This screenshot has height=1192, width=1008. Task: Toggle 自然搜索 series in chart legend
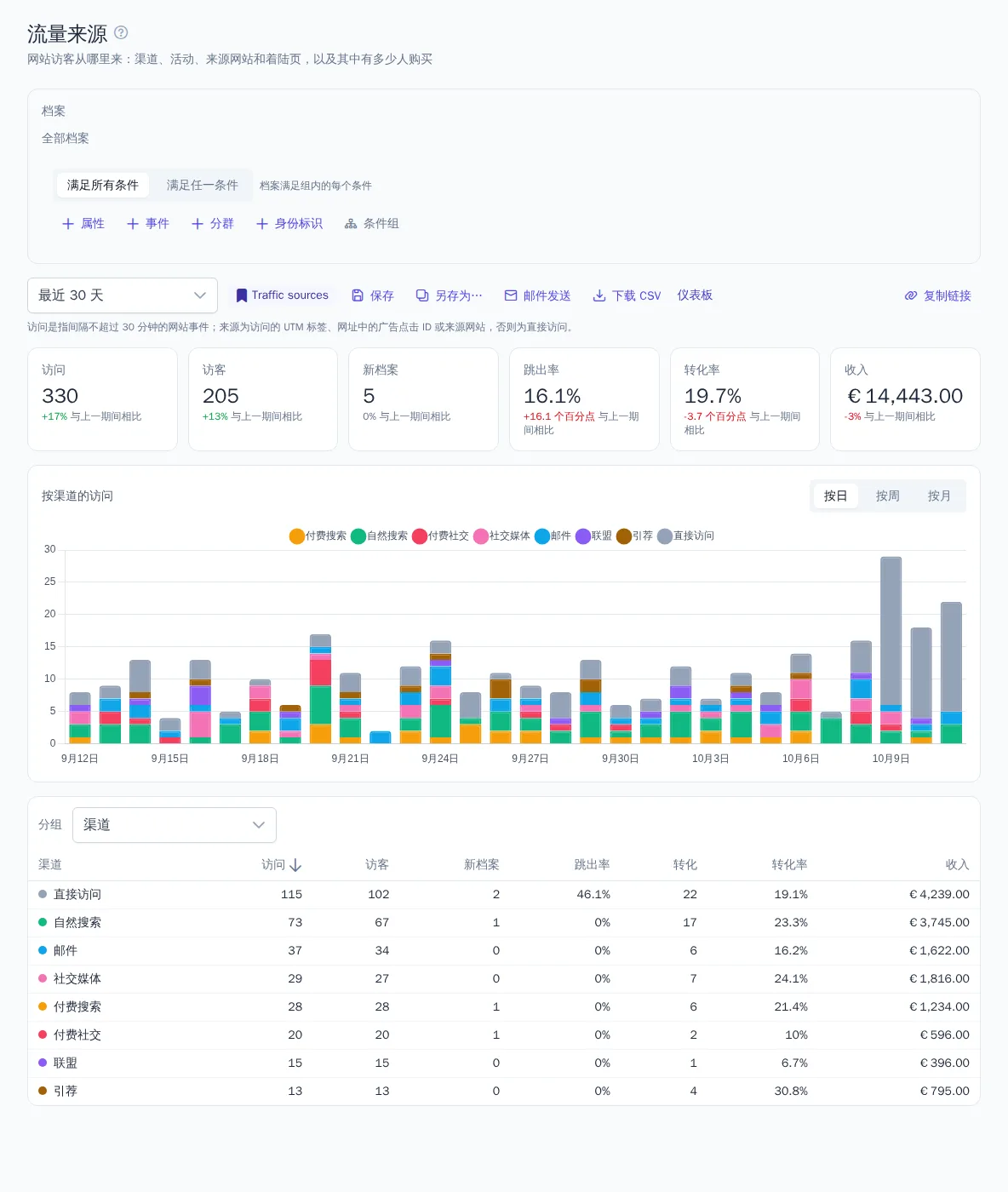pyautogui.click(x=380, y=536)
